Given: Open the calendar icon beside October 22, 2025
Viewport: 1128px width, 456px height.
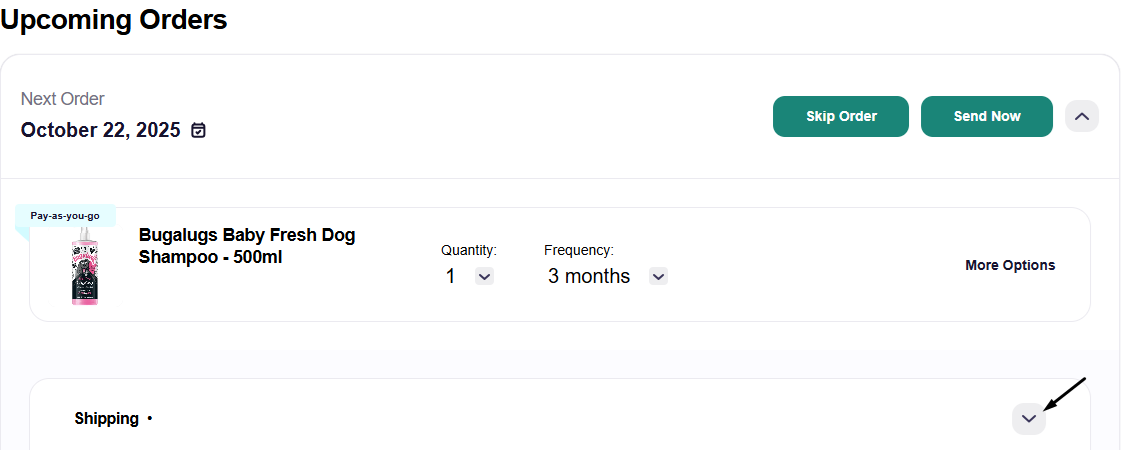Looking at the screenshot, I should pos(199,130).
